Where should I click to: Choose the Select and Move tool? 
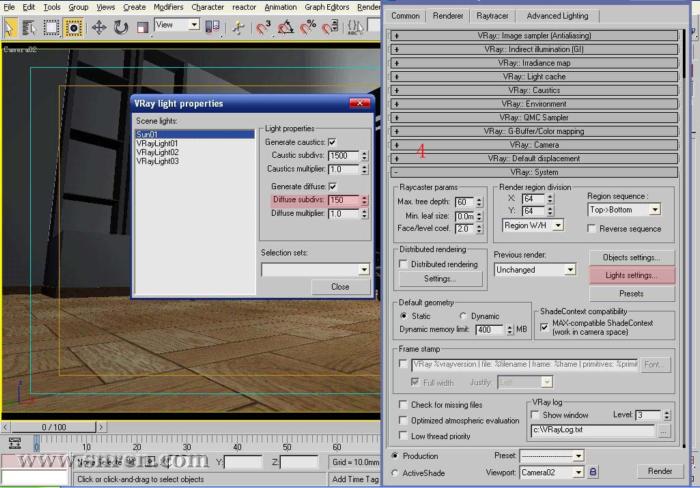(x=99, y=26)
